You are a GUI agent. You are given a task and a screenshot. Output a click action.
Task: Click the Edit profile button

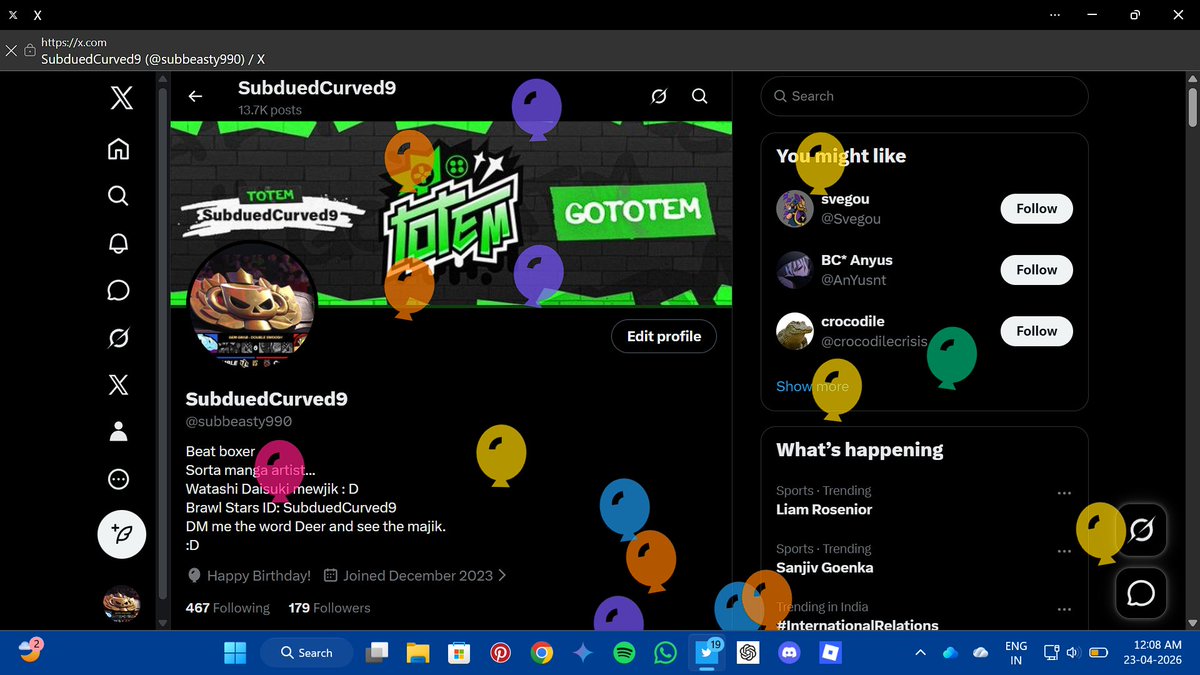pyautogui.click(x=664, y=336)
